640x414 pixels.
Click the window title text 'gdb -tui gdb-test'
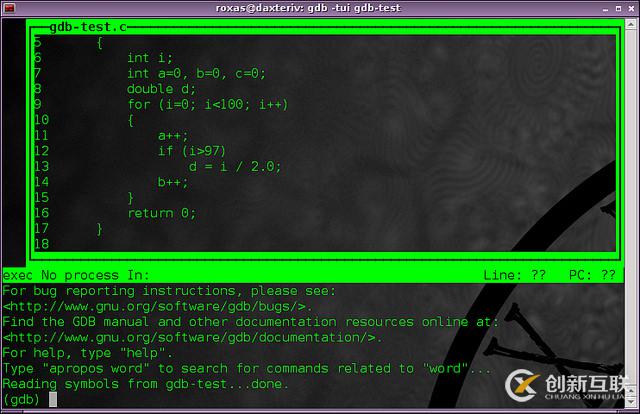[354, 8]
